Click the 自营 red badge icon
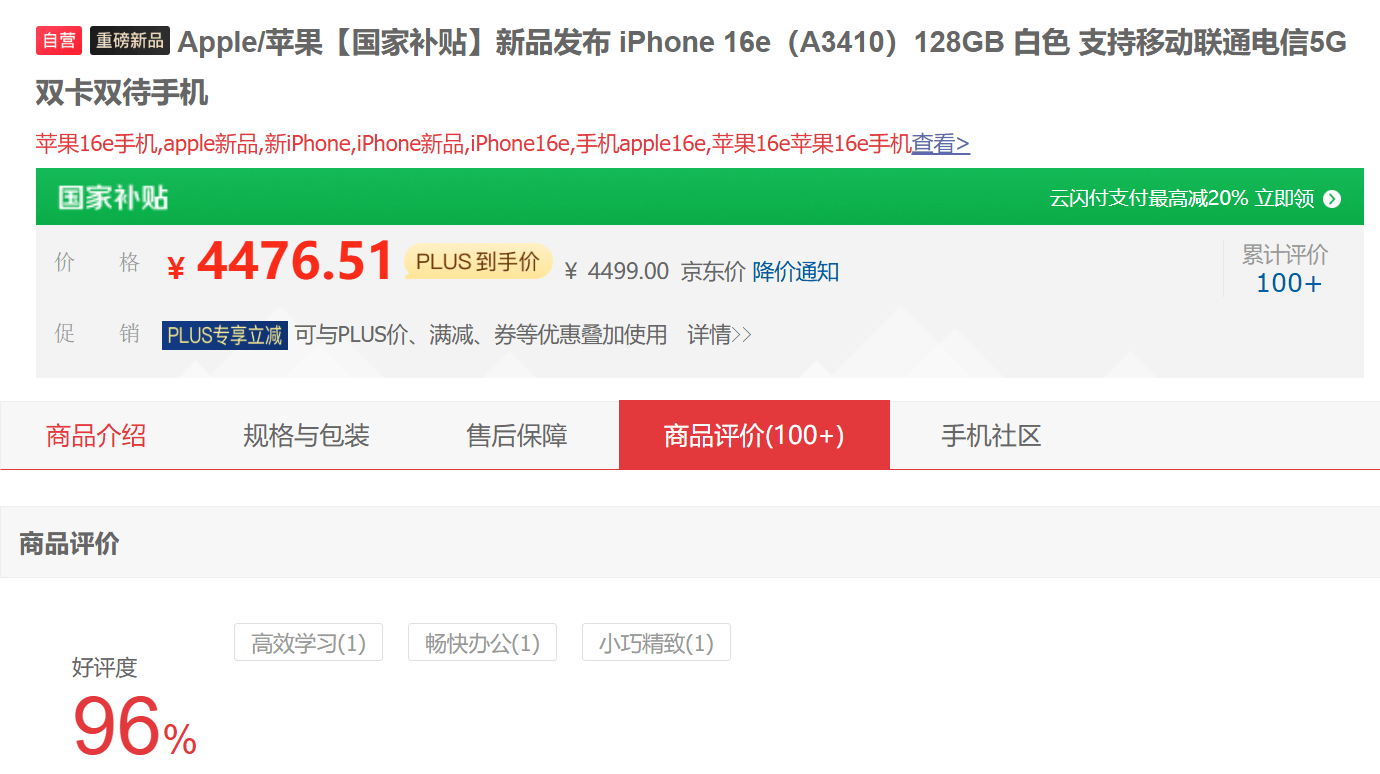1380x774 pixels. point(59,41)
